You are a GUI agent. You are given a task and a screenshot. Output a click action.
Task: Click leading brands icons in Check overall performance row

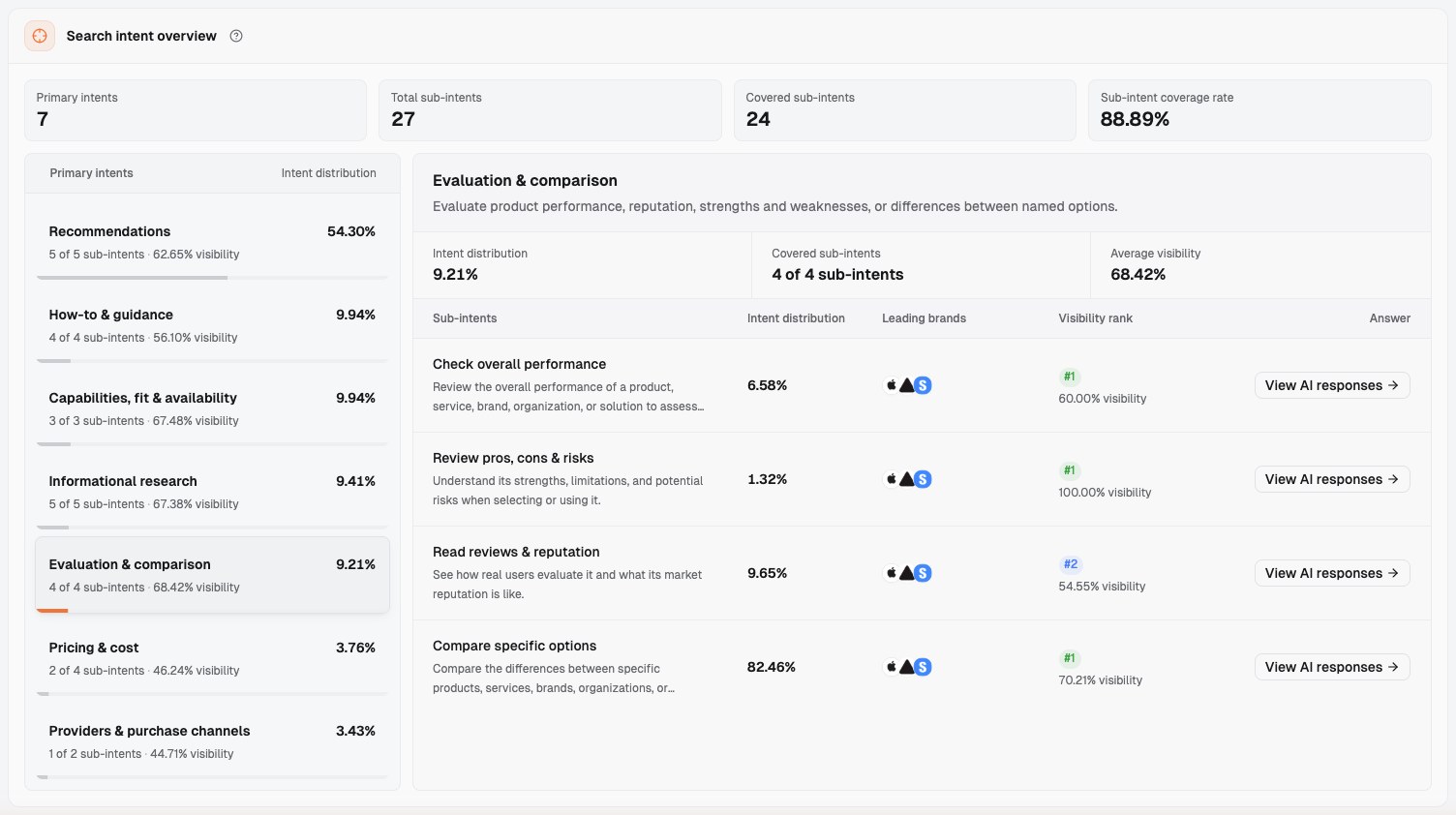[907, 385]
